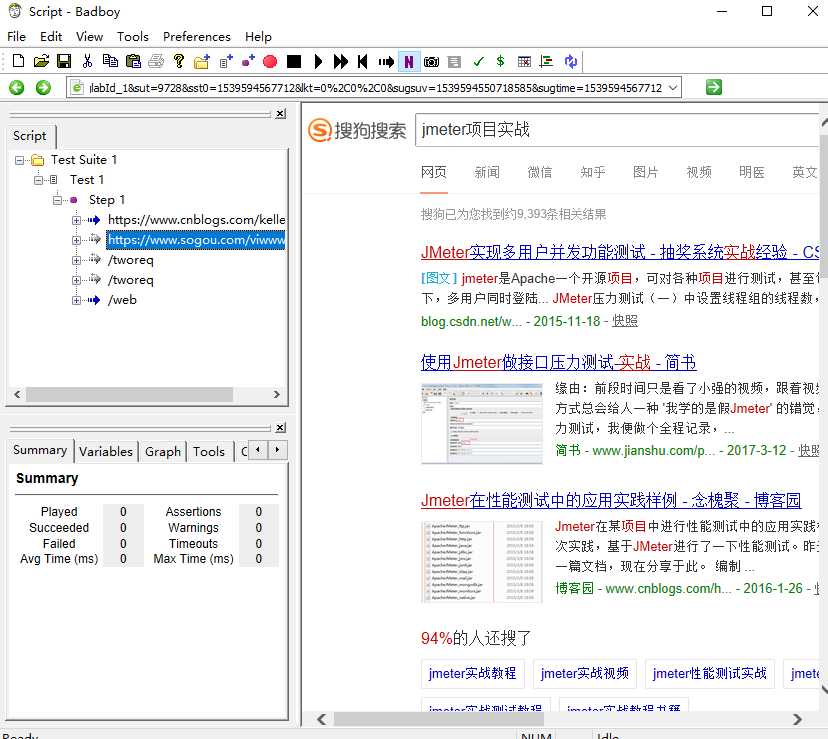This screenshot has width=828, height=739.
Task: Play all with the double triangle icon
Action: [x=341, y=62]
